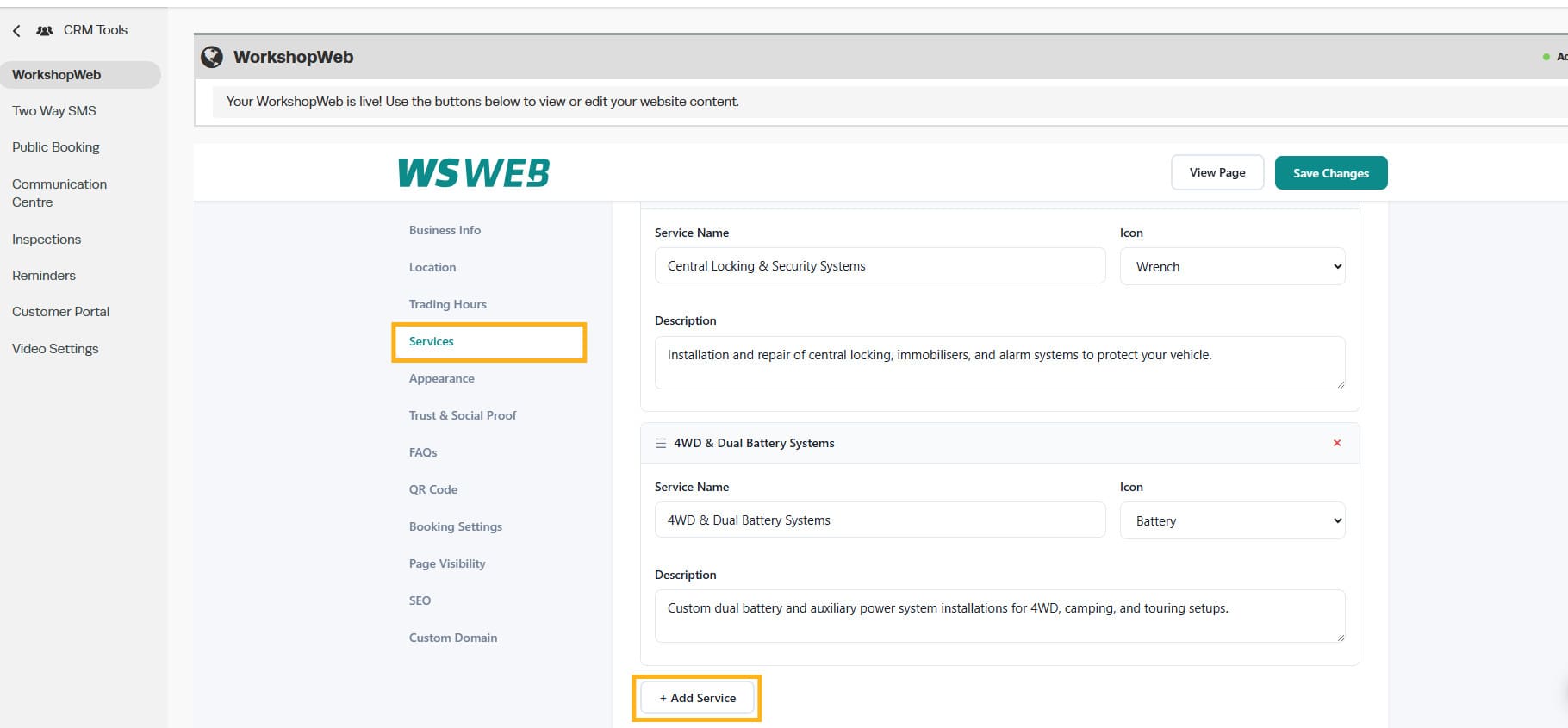Open the Custom Domain section

(453, 638)
